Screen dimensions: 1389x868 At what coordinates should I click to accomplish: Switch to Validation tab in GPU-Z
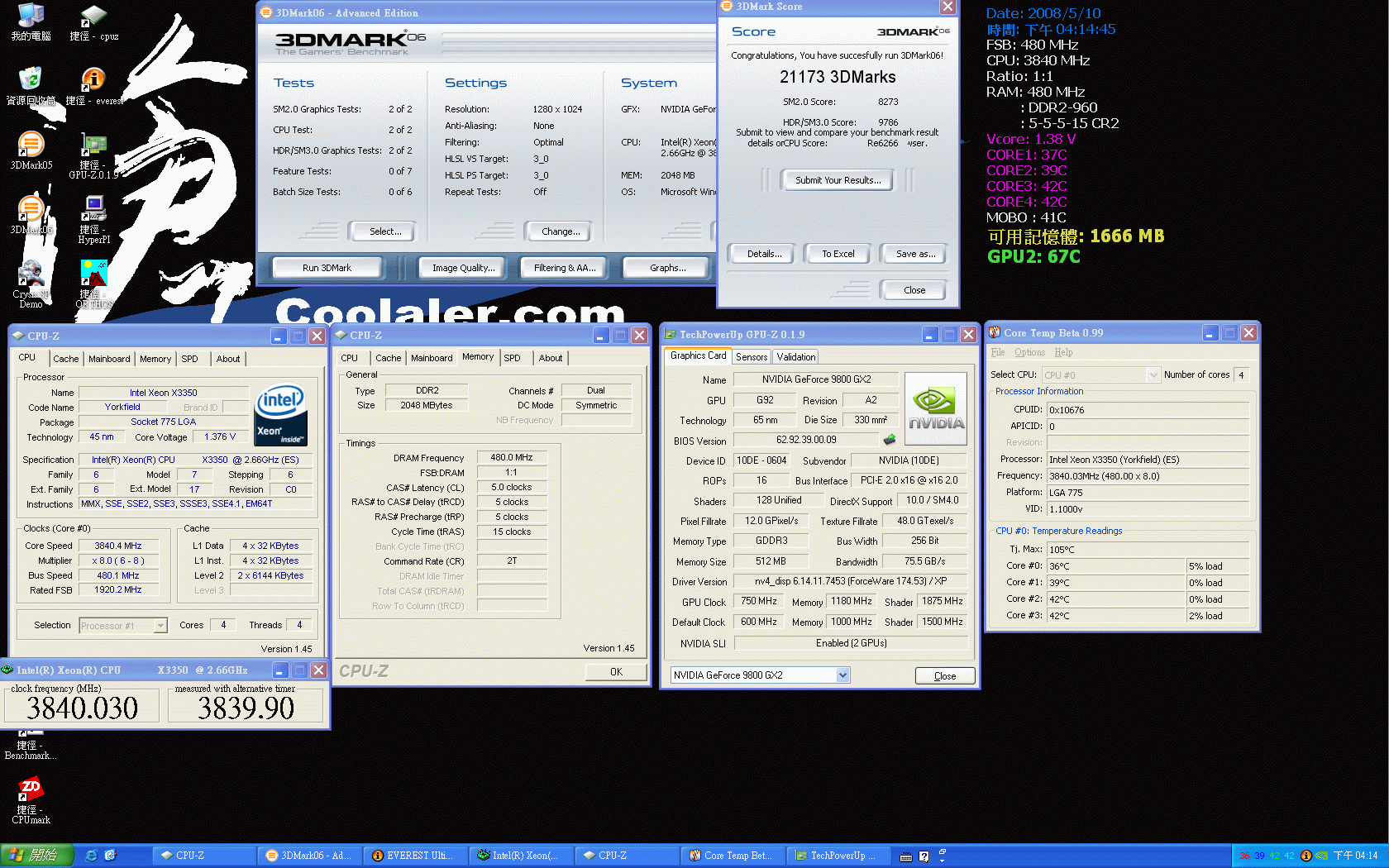tap(796, 357)
